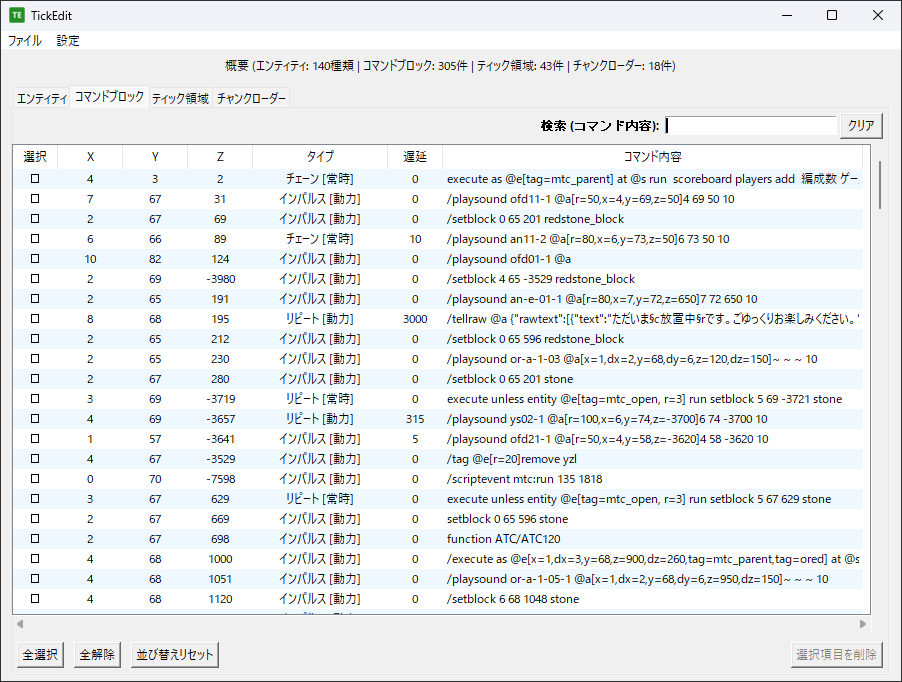The image size is (902, 682).
Task: Maximize the TickEdit window
Action: pyautogui.click(x=832, y=16)
